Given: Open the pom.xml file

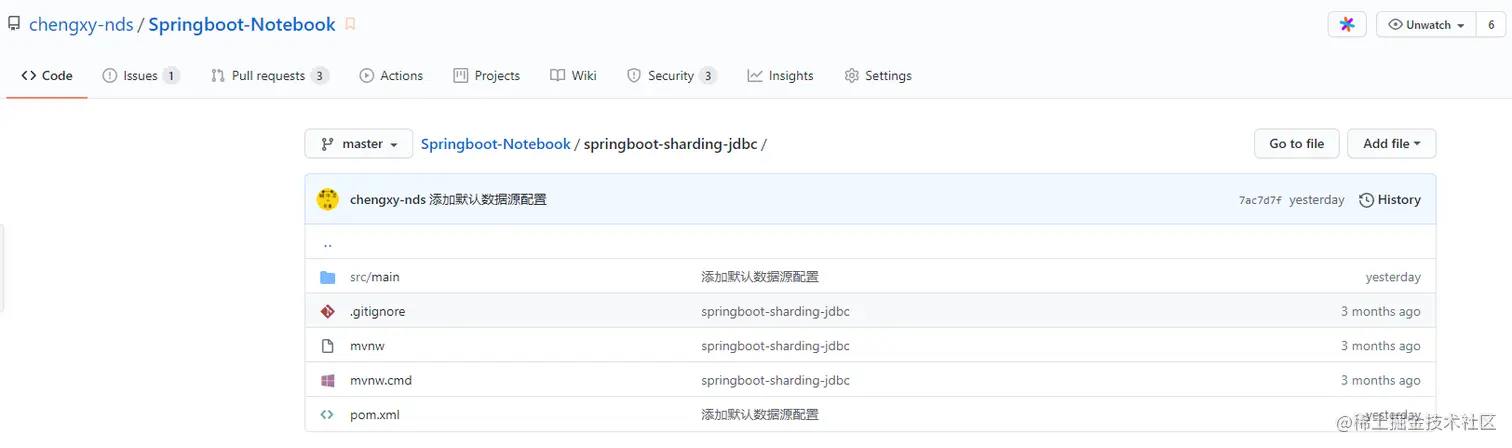Looking at the screenshot, I should (x=375, y=414).
